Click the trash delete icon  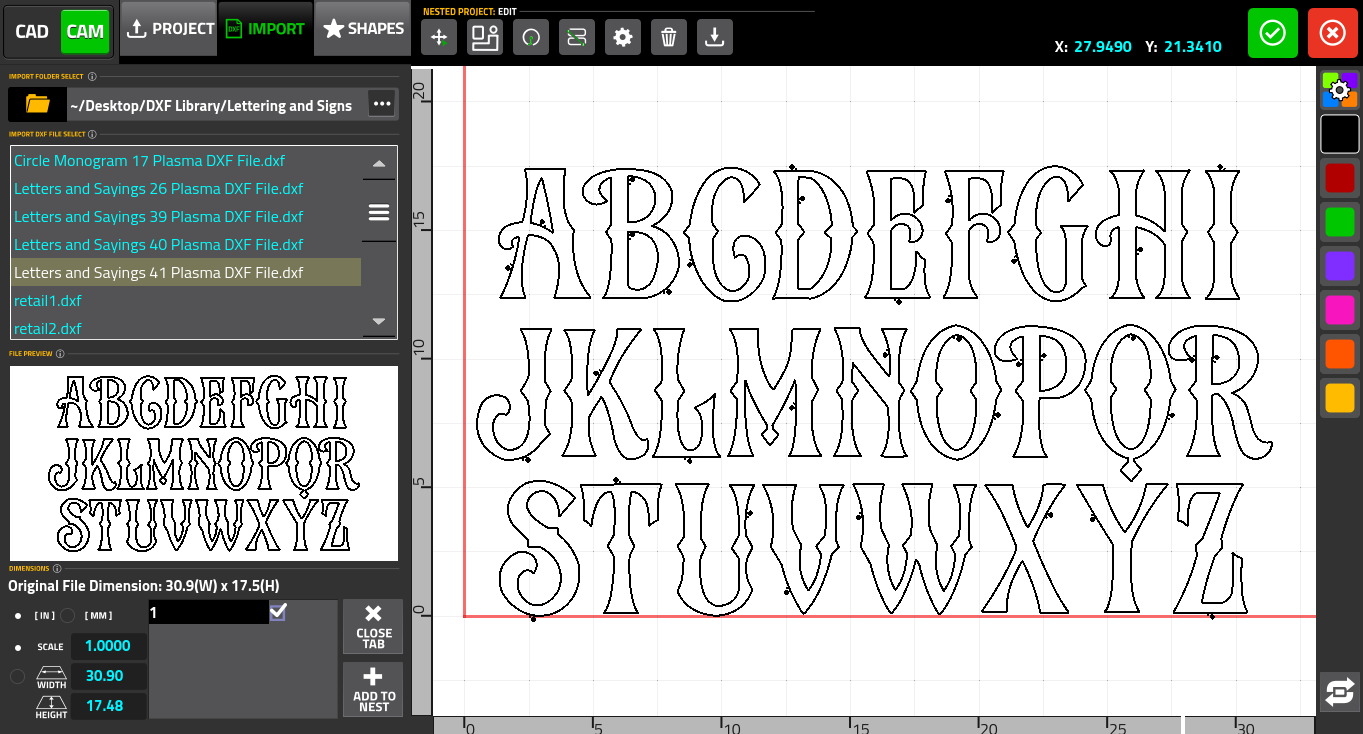669,37
